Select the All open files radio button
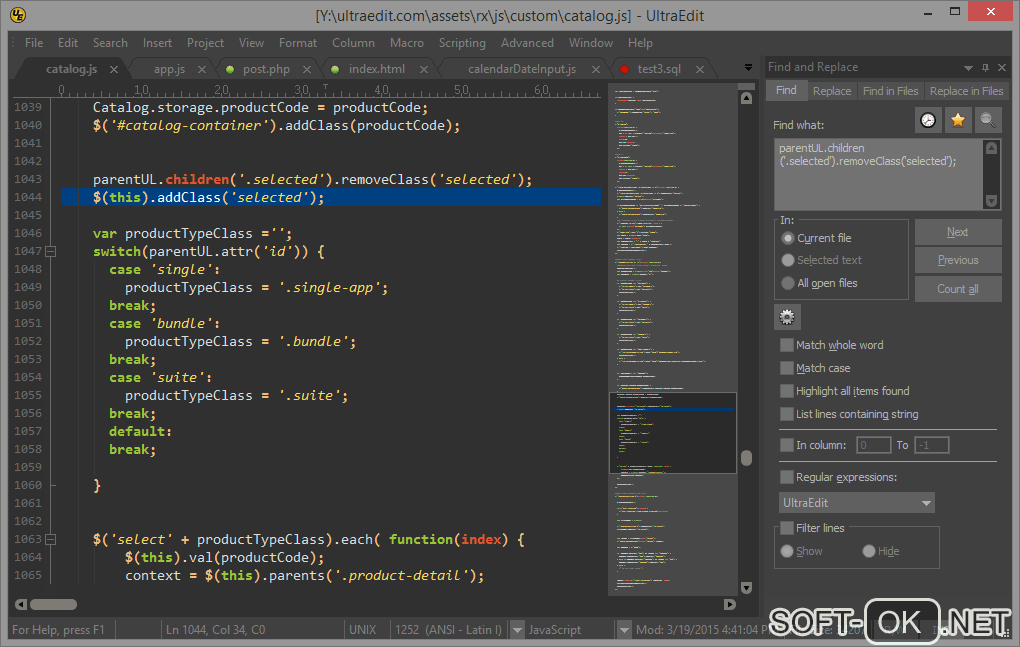This screenshot has height=647, width=1020. pos(788,283)
